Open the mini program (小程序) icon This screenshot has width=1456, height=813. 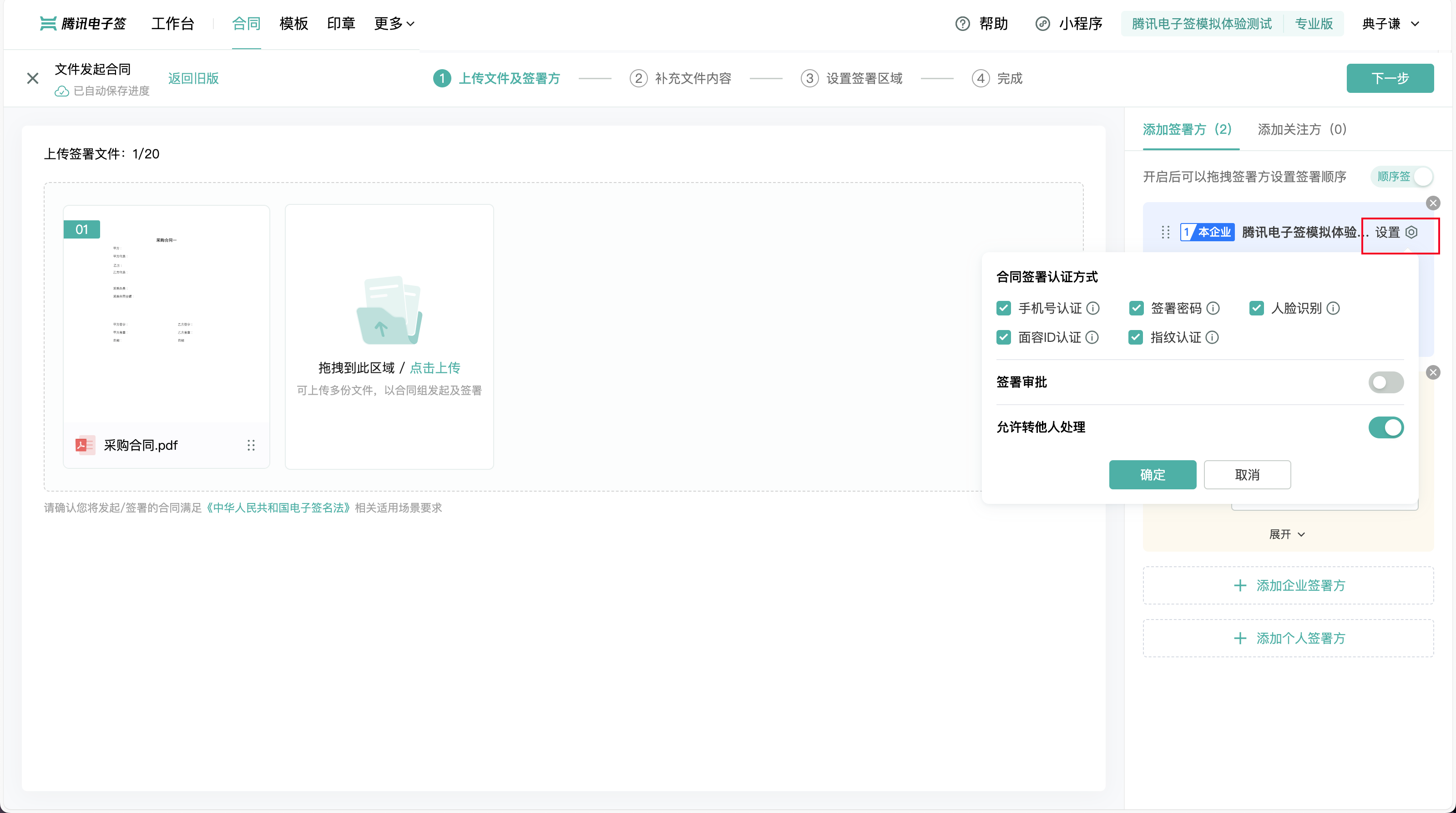pos(1042,24)
